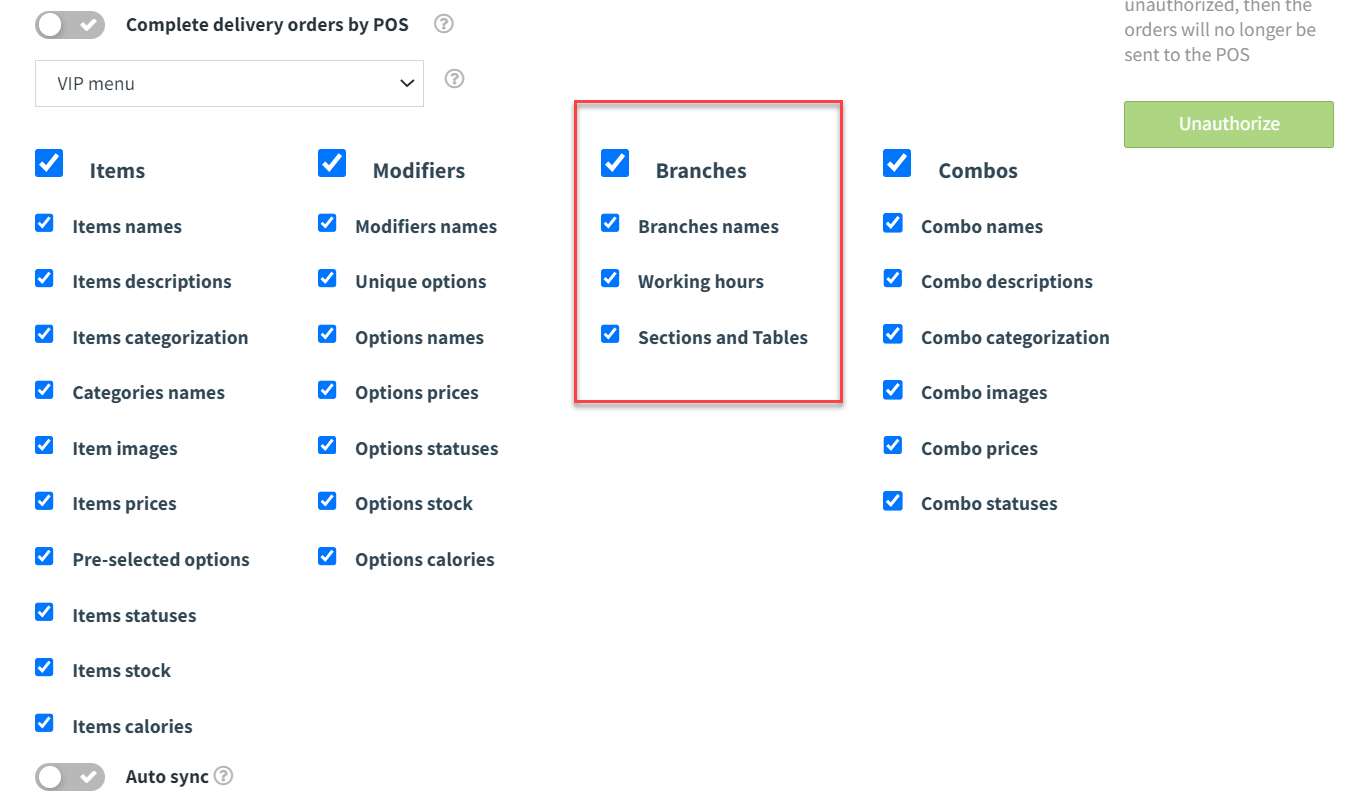Viewport: 1360px width, 806px height.
Task: Deselect Sections and Tables checkbox
Action: (x=610, y=334)
